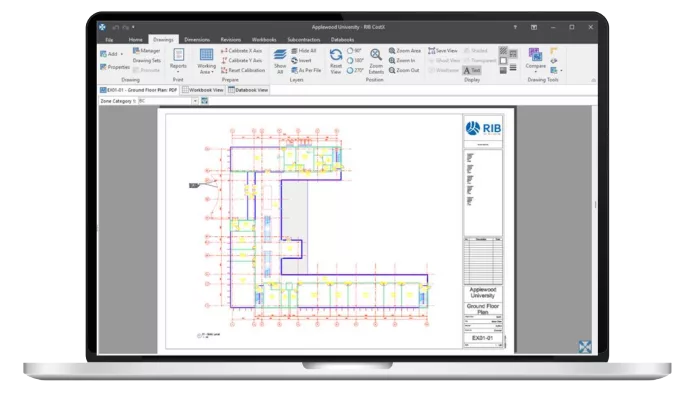Click Drawing Sets

pyautogui.click(x=146, y=60)
